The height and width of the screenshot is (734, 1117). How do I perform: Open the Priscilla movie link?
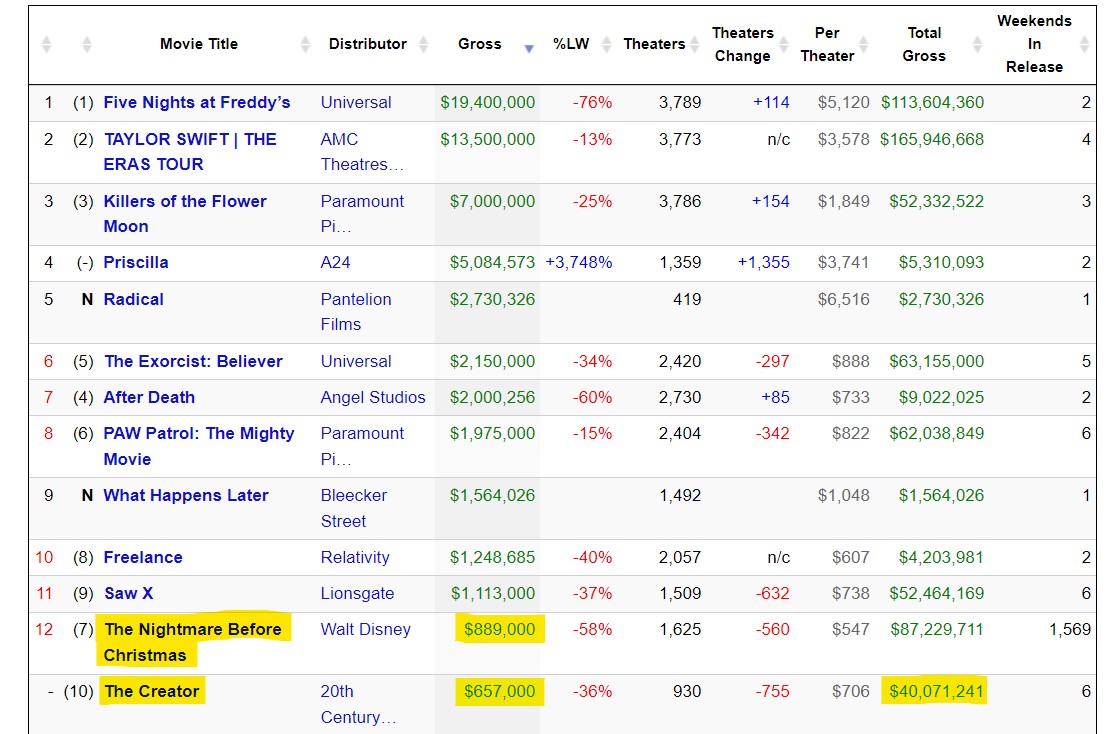(136, 262)
